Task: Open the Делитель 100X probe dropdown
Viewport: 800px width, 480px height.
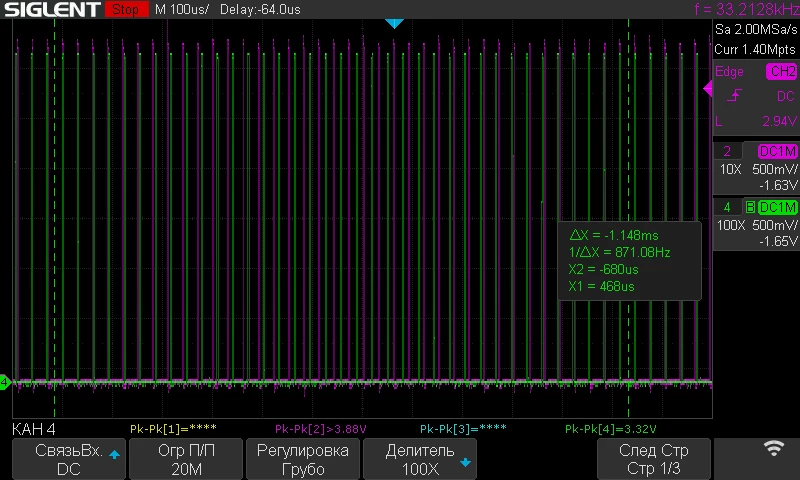Action: (419, 459)
